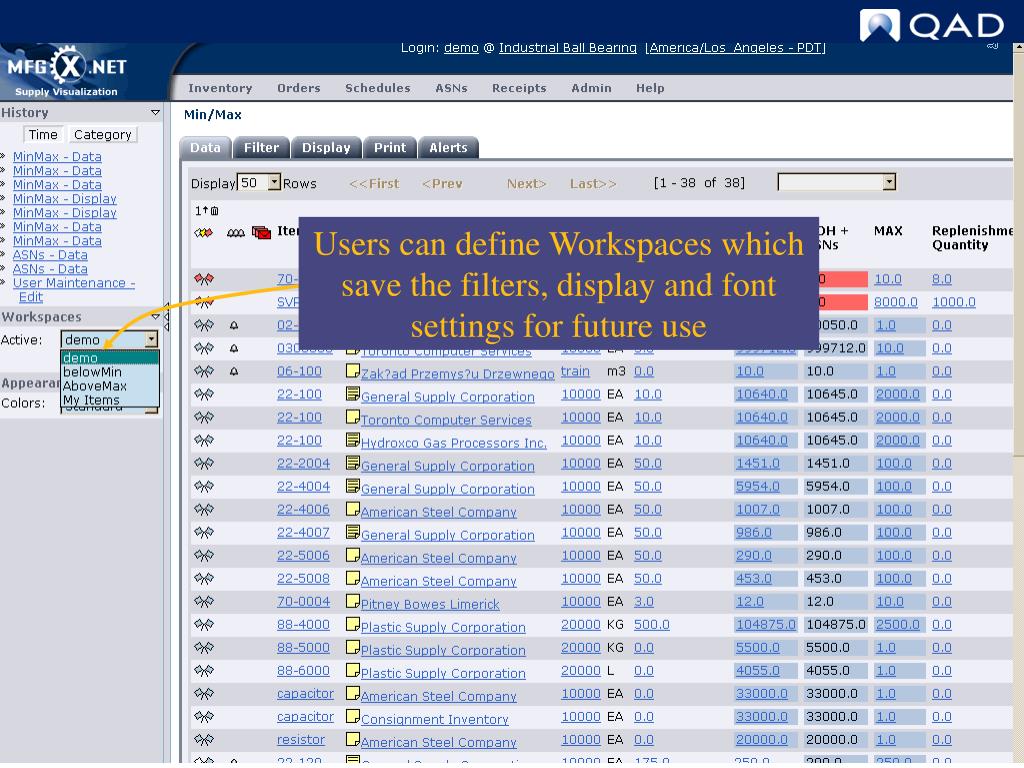Open note icon for resistor row

tap(353, 739)
